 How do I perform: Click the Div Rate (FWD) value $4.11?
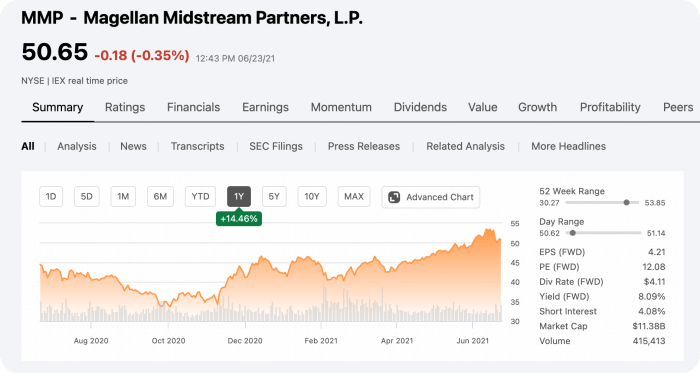[x=654, y=282]
